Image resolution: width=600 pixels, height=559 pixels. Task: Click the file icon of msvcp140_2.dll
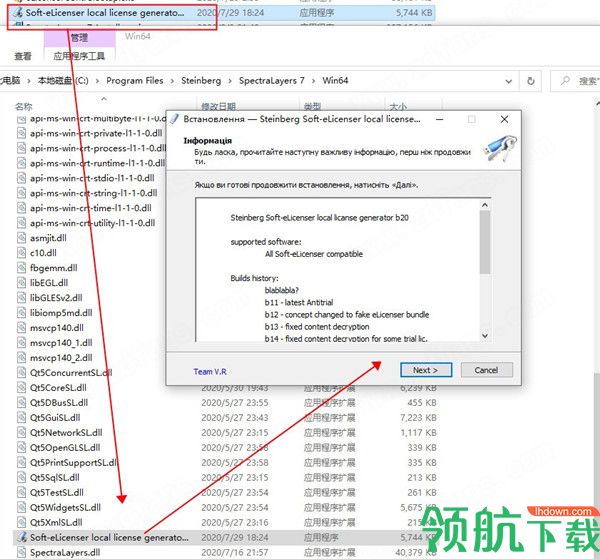(21, 357)
